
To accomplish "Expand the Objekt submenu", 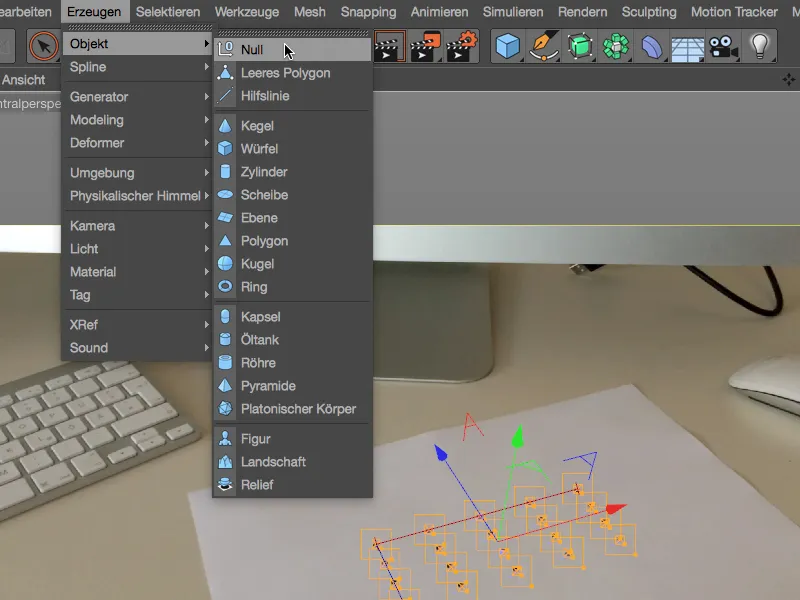I will click(137, 44).
